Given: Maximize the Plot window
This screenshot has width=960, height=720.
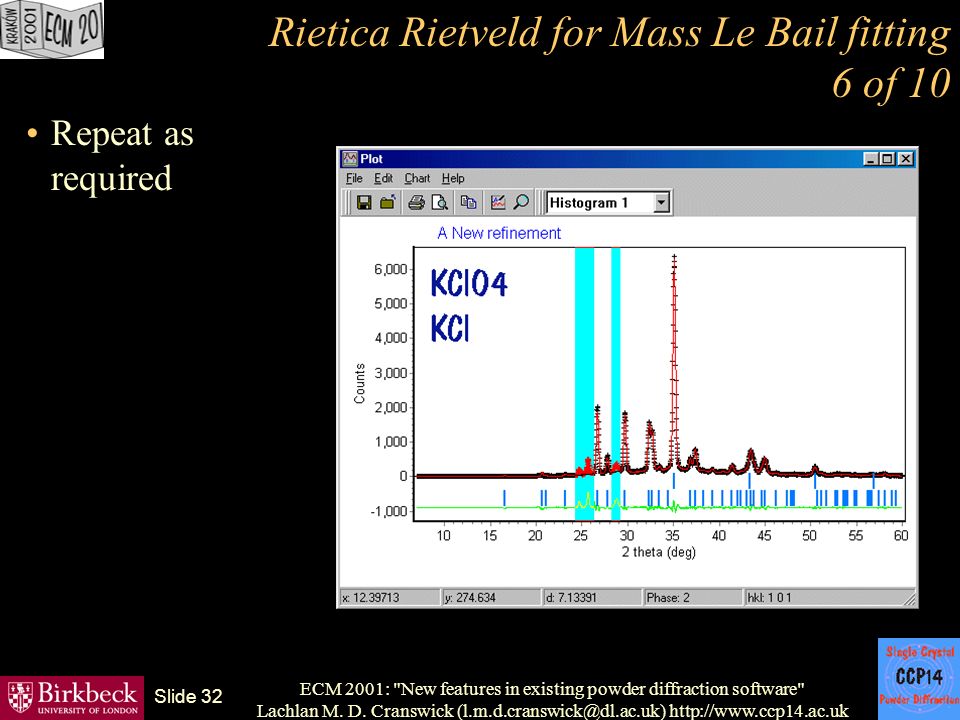Looking at the screenshot, I should [x=887, y=159].
